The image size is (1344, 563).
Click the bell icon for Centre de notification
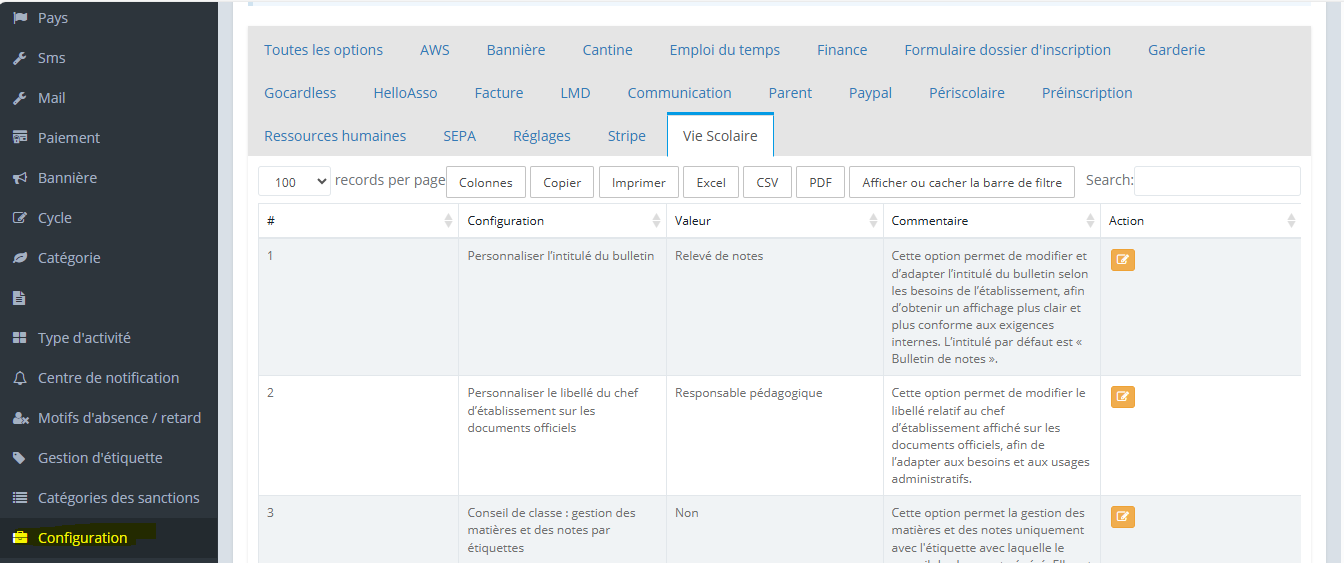click(19, 378)
